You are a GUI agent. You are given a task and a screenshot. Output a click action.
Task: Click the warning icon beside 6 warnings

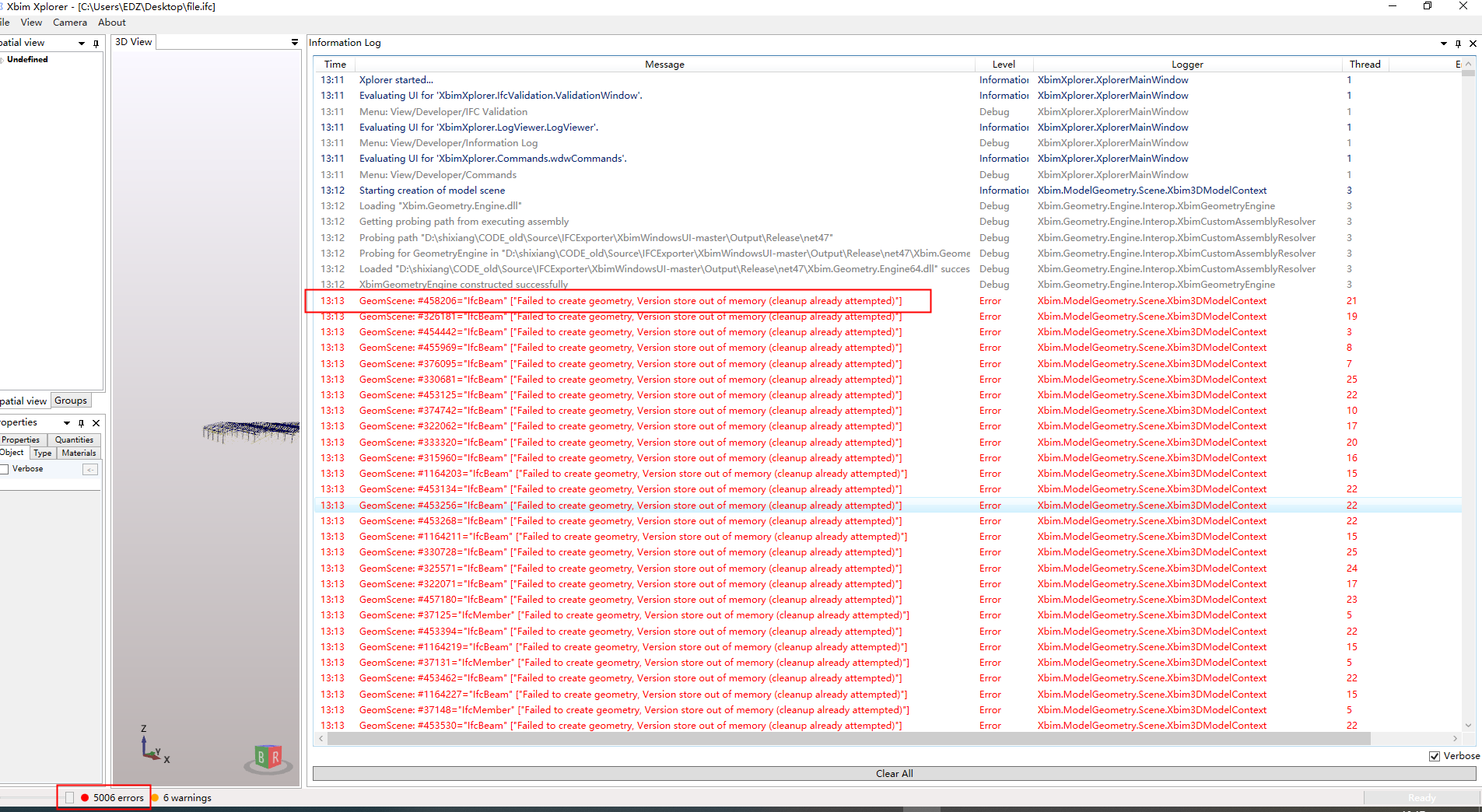tap(155, 797)
